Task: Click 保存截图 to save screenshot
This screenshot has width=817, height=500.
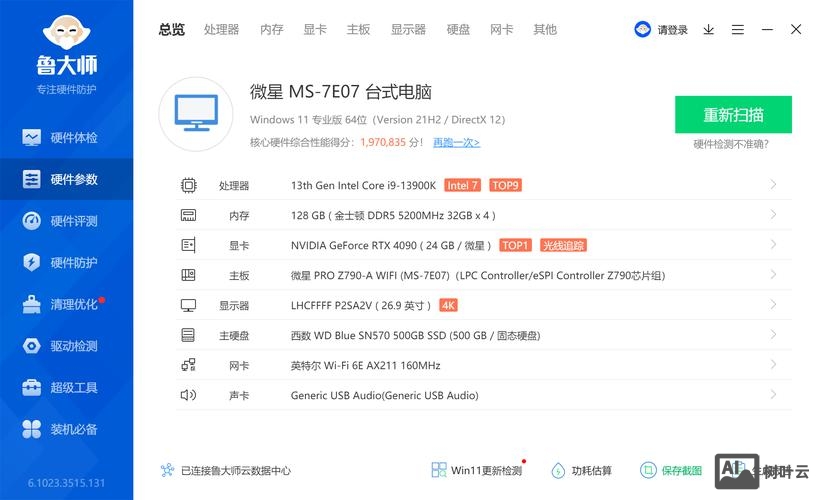Action: click(x=671, y=470)
